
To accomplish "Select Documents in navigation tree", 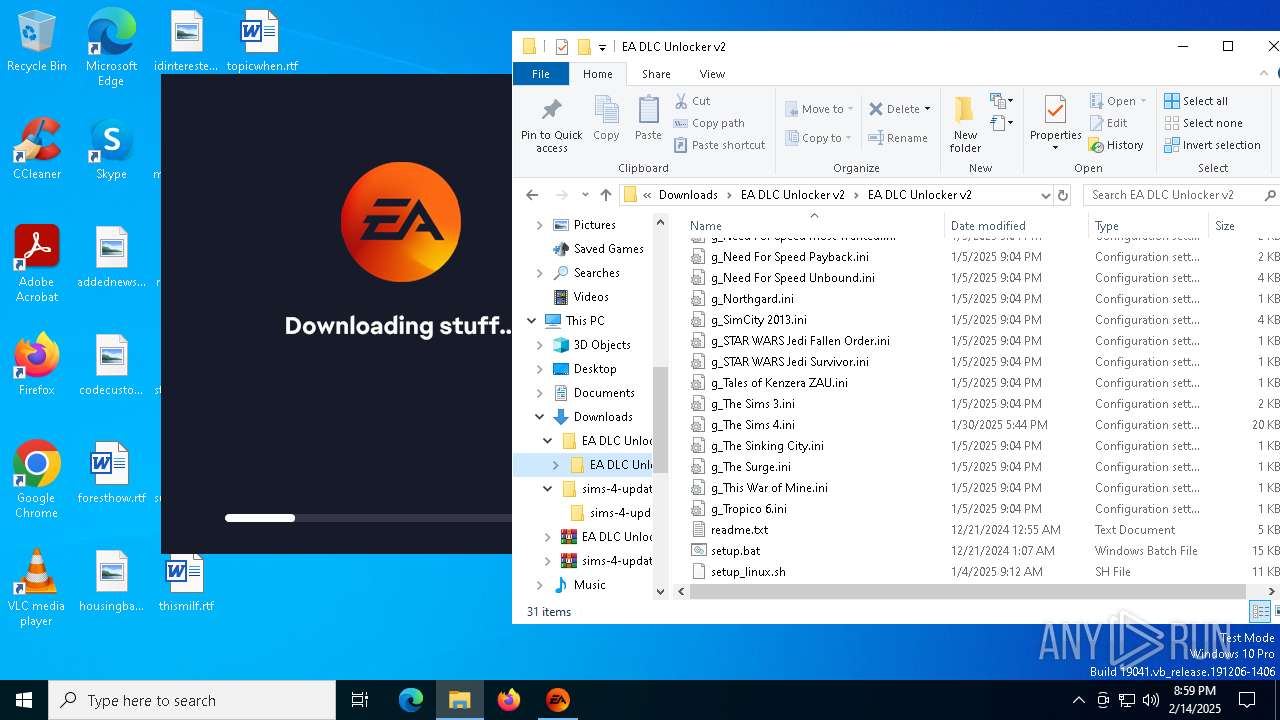I will tap(604, 393).
